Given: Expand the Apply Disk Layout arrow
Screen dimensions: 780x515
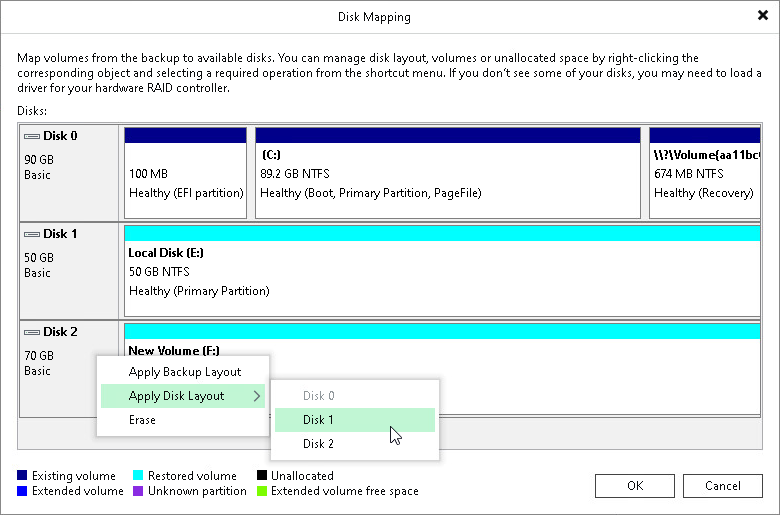Looking at the screenshot, I should (x=257, y=396).
